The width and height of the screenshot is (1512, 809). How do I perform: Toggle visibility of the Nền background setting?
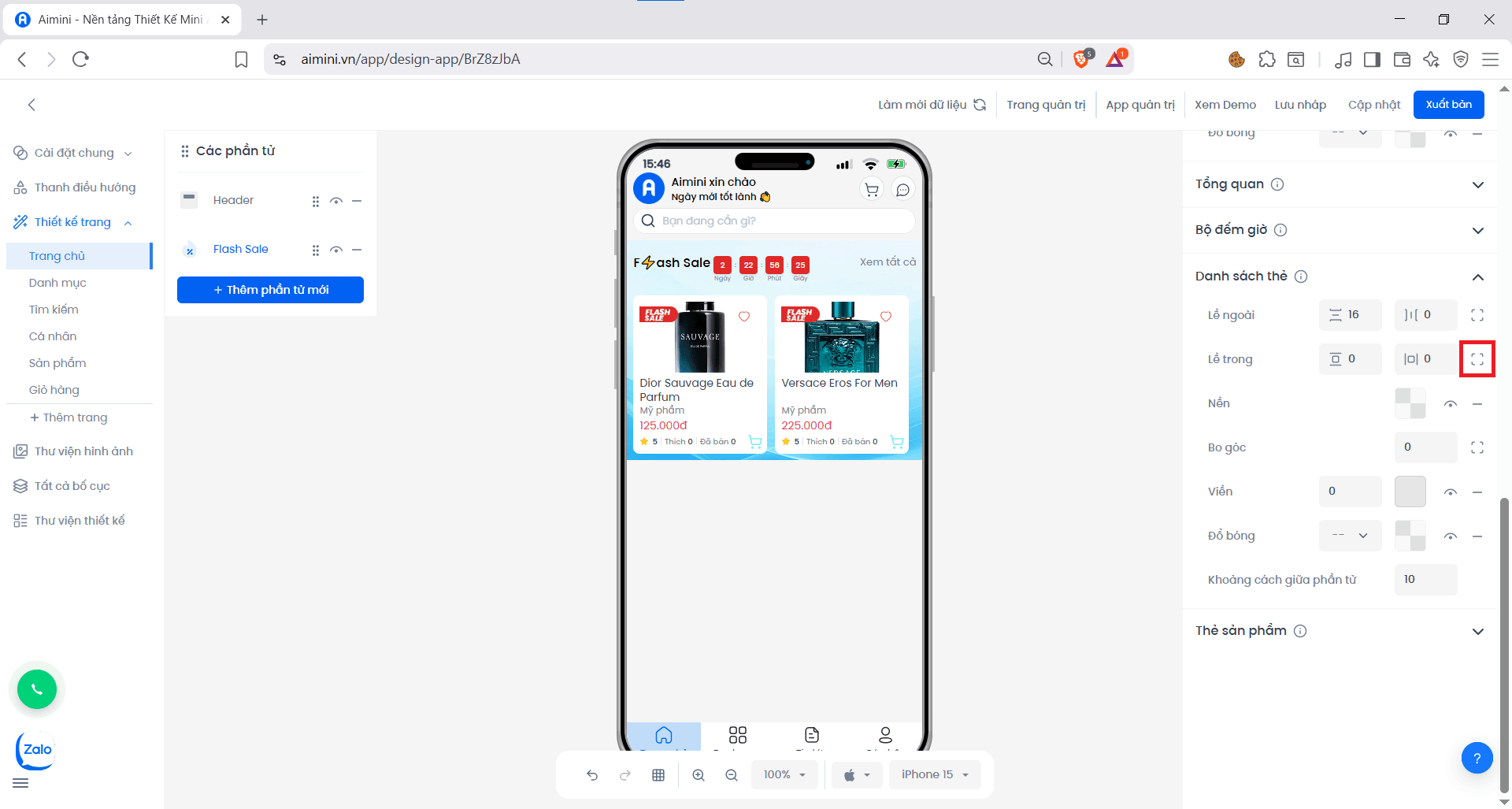[1450, 404]
